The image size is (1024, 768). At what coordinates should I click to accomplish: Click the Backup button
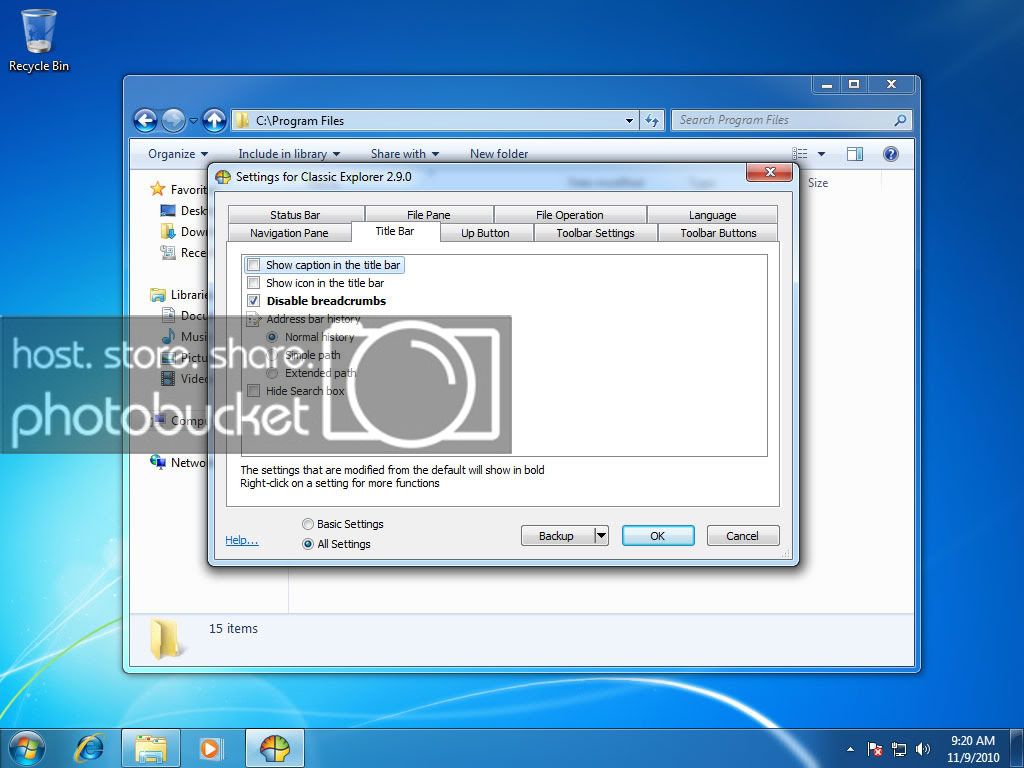[556, 536]
